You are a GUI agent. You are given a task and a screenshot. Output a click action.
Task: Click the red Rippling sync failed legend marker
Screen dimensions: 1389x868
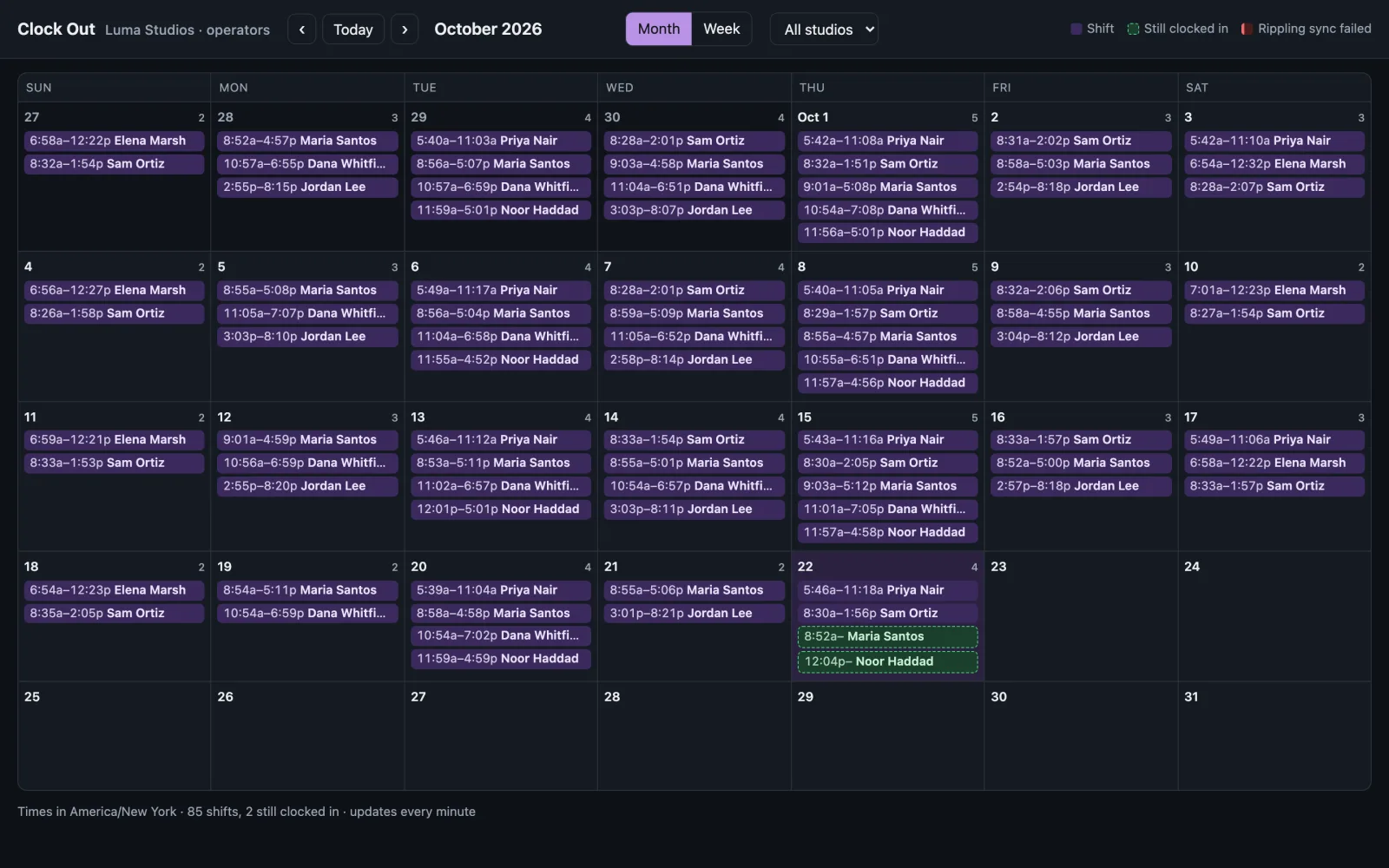click(1247, 29)
